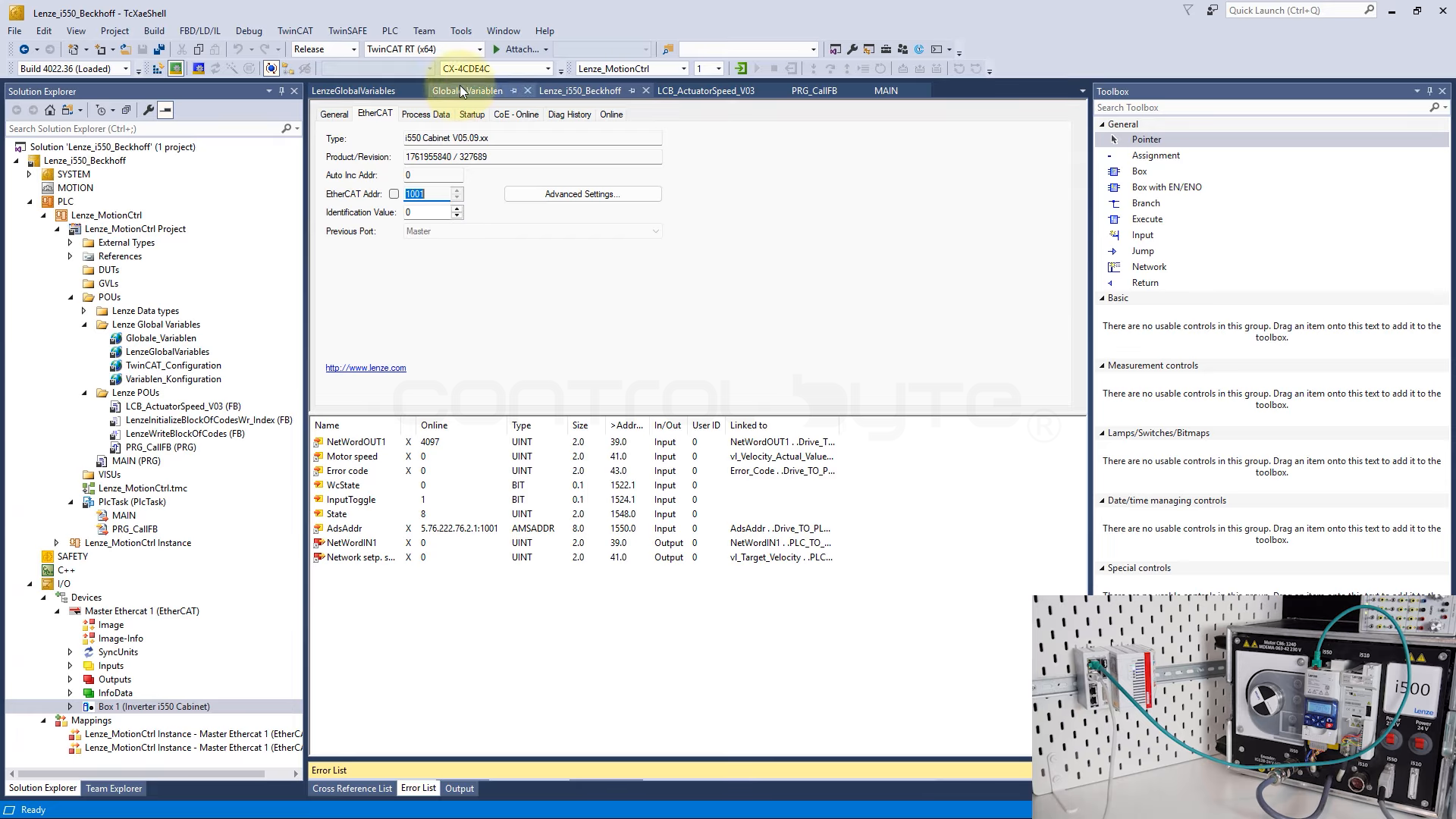The width and height of the screenshot is (1456, 819).
Task: Click the wrench Properties icon in Solution Explorer
Action: click(149, 110)
